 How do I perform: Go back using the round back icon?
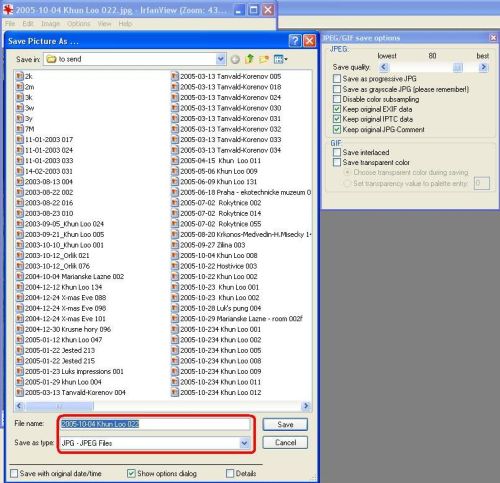235,59
